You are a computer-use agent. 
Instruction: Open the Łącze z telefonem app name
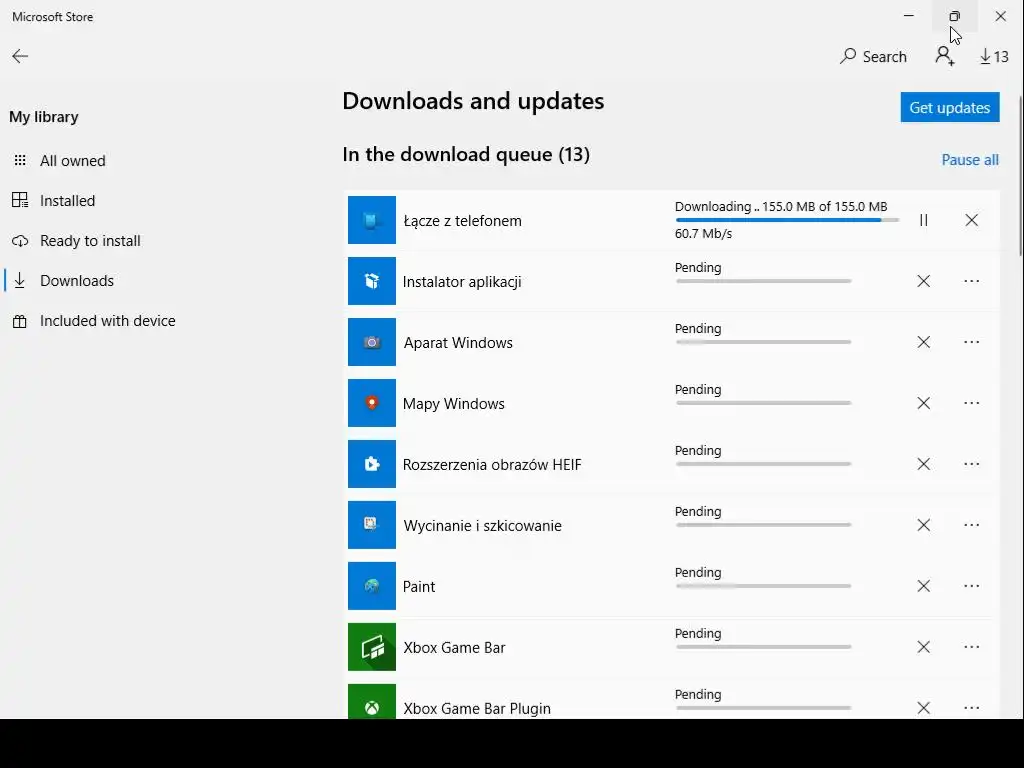[462, 221]
